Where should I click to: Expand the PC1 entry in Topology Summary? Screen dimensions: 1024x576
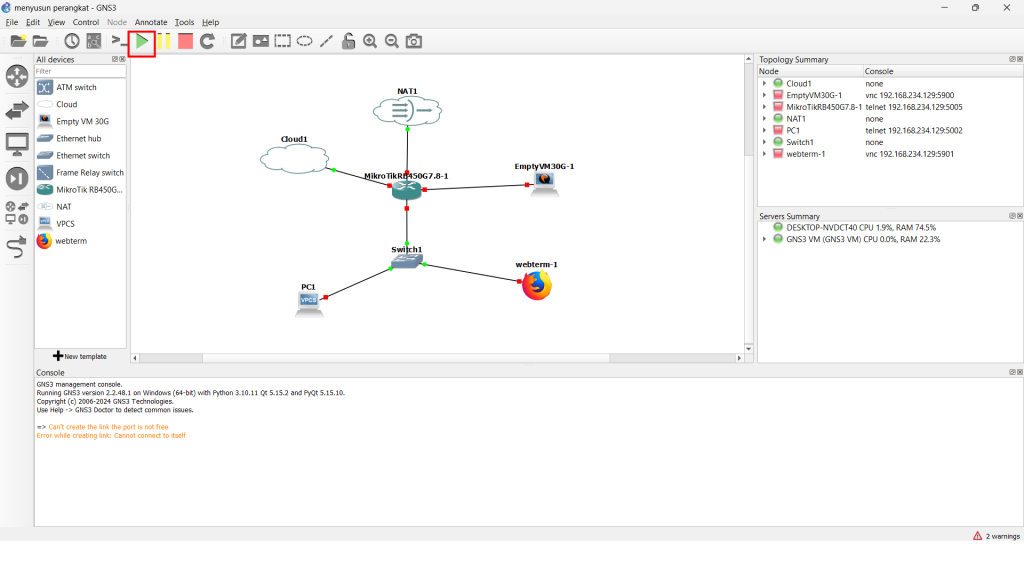point(765,130)
